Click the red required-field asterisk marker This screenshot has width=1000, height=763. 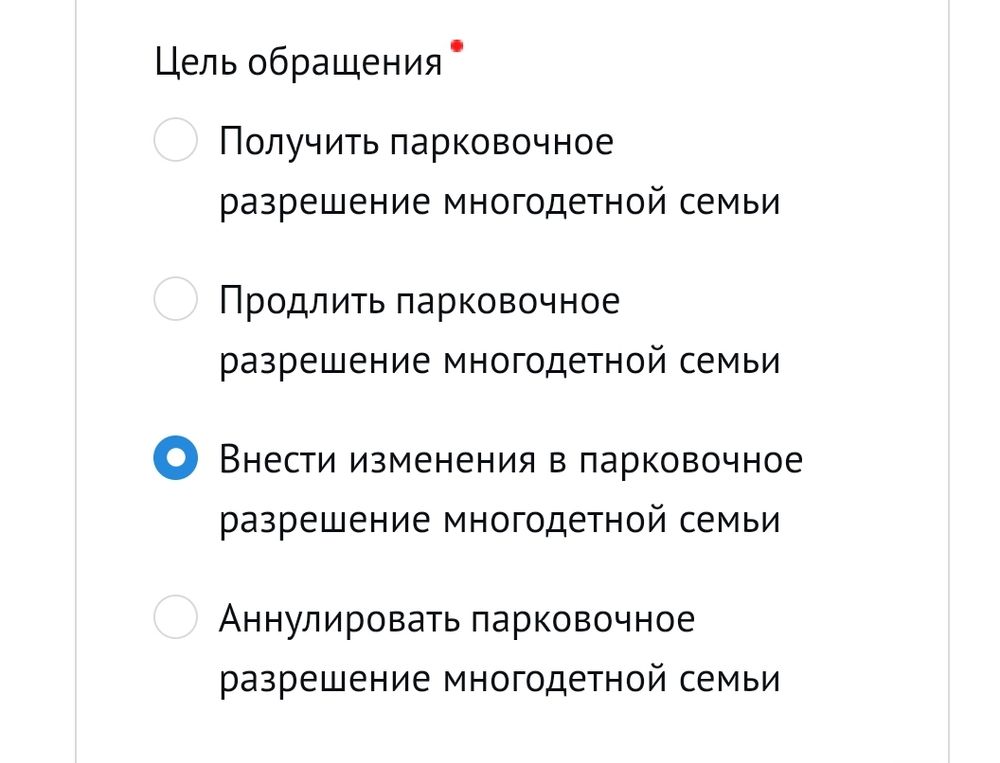(x=456, y=43)
